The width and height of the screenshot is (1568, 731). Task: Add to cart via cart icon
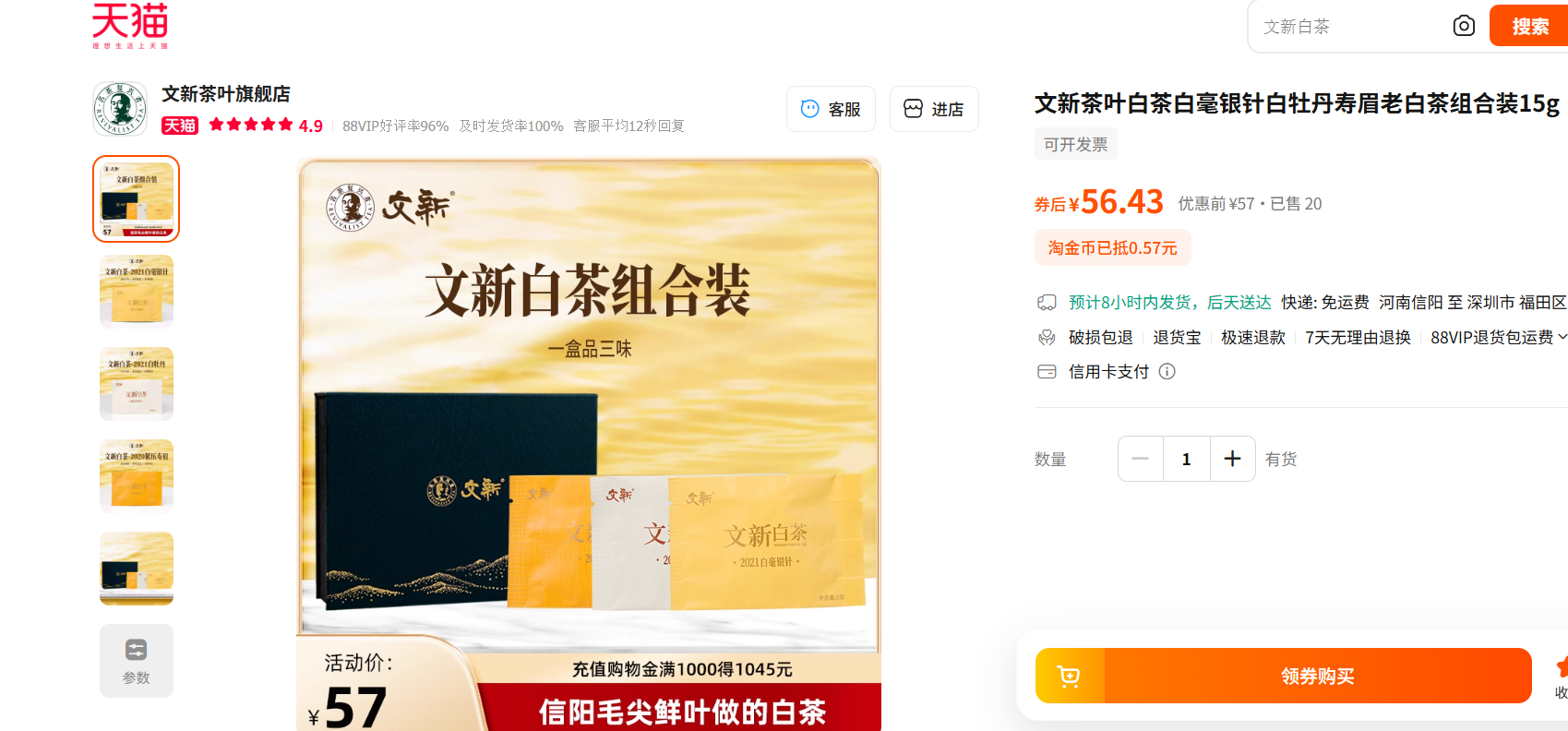pos(1070,676)
